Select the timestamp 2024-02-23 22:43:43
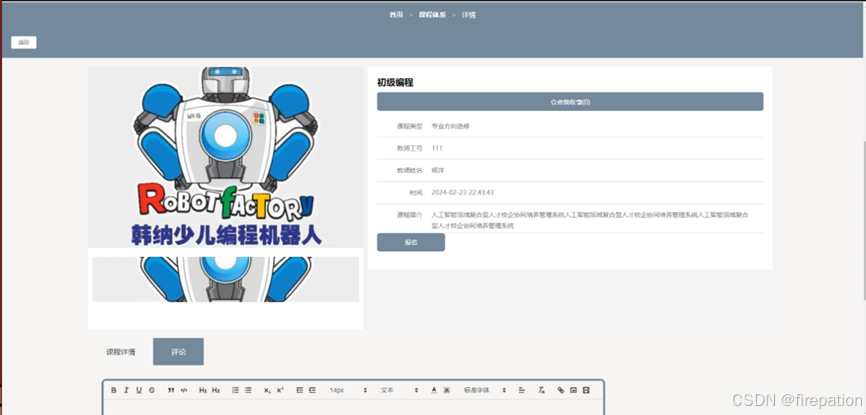 [462, 192]
